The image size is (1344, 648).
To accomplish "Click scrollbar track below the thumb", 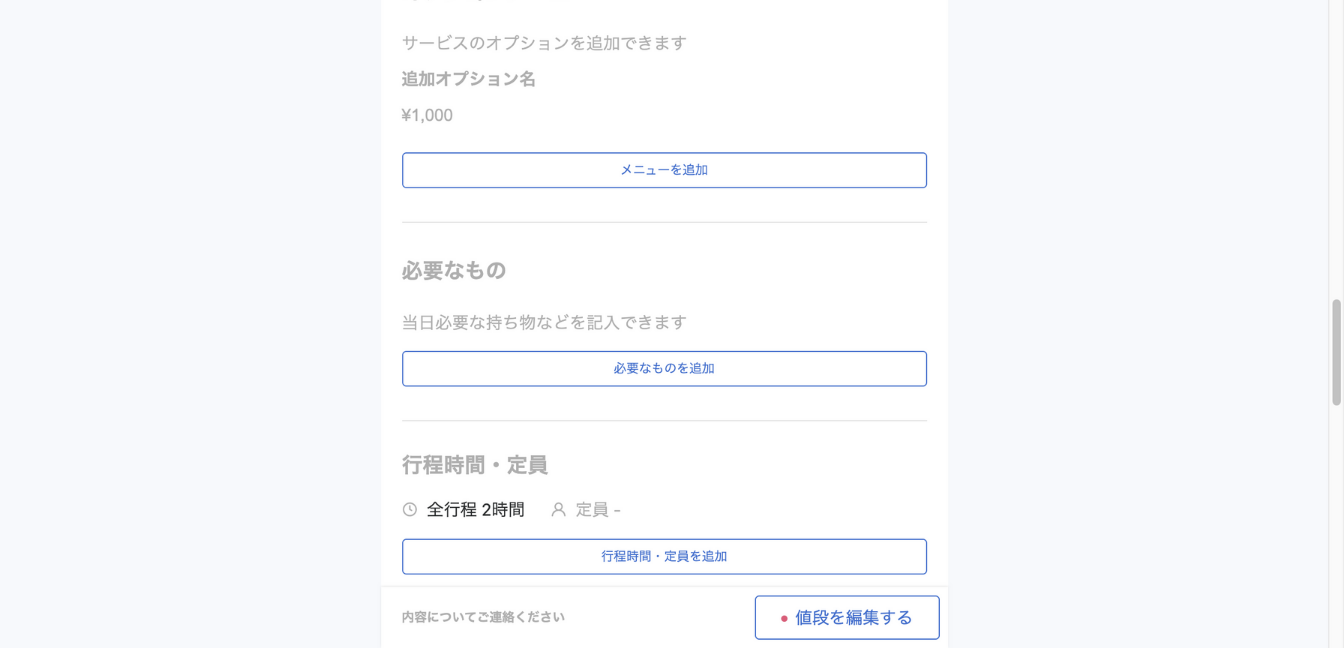I will [x=1336, y=520].
